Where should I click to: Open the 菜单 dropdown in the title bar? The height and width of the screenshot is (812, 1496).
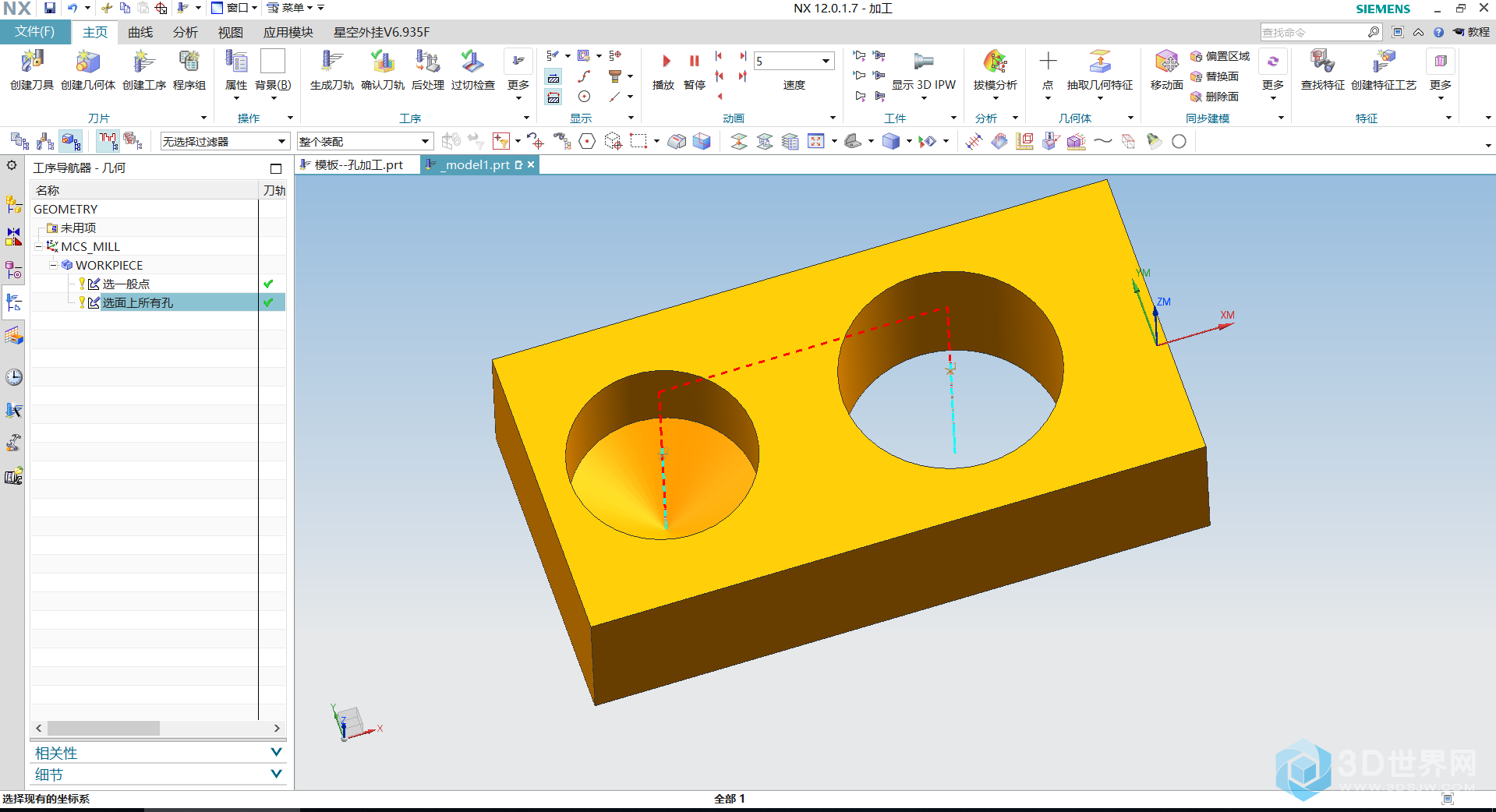292,8
